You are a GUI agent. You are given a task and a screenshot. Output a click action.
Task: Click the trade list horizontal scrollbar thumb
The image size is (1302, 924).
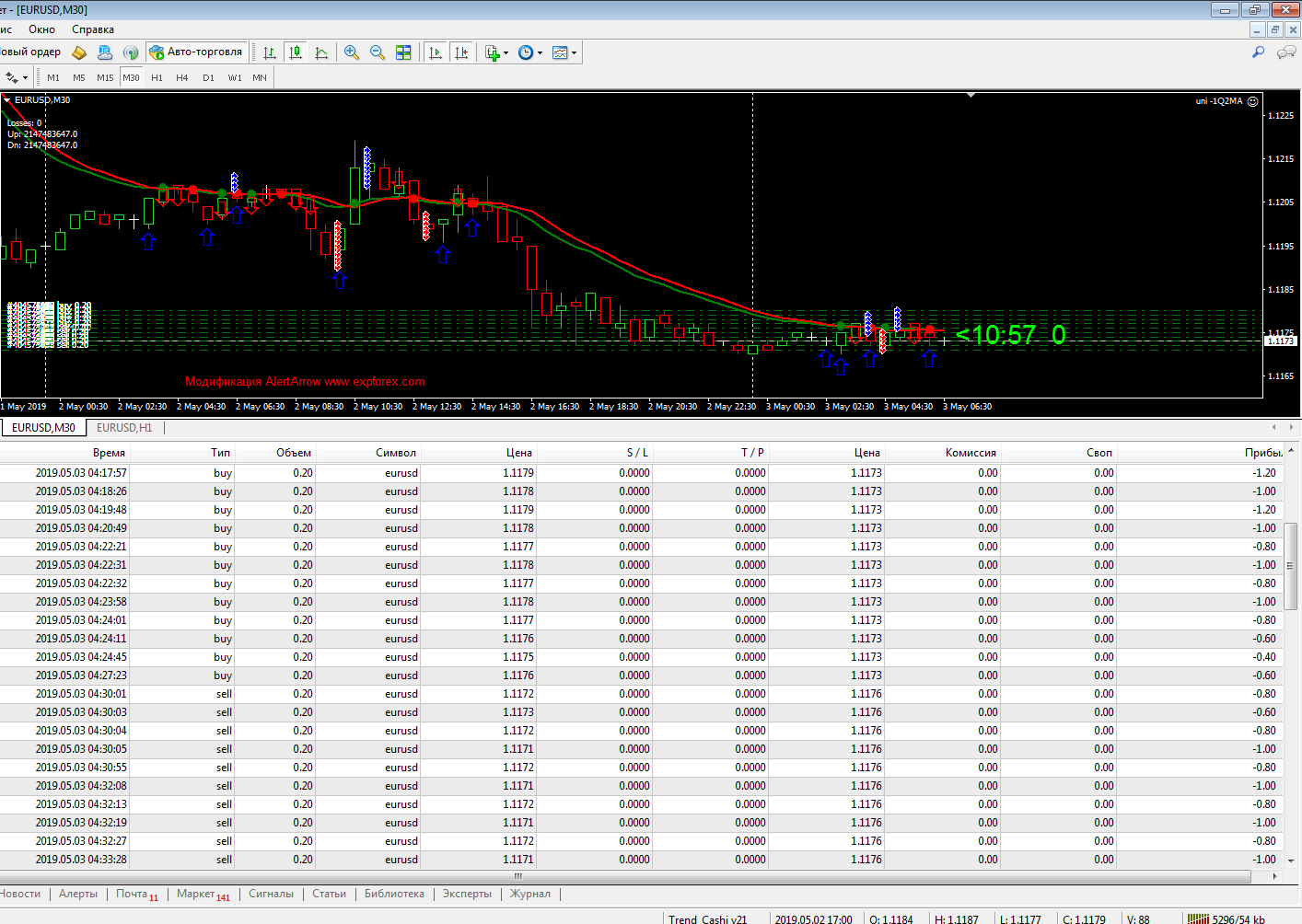click(517, 876)
